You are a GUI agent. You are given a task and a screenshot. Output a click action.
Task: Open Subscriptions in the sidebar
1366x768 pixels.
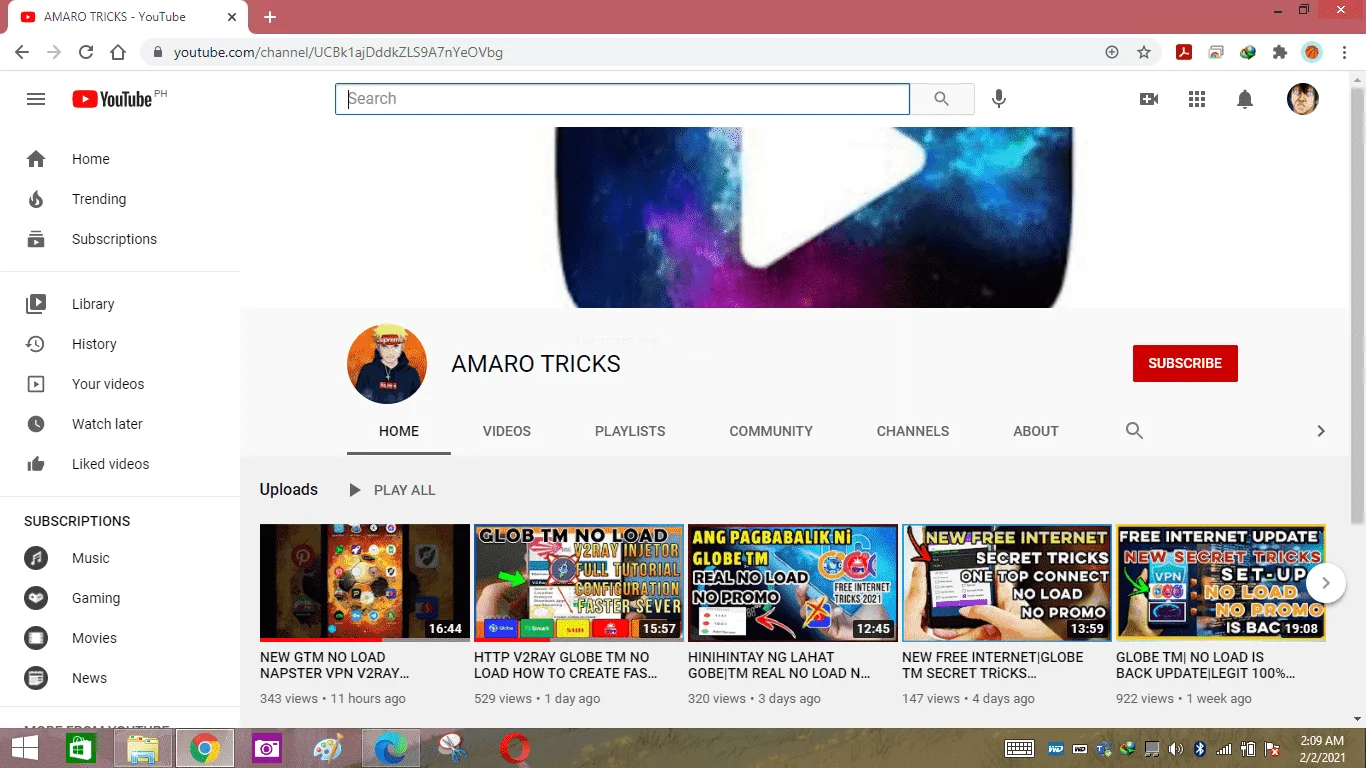(120, 239)
